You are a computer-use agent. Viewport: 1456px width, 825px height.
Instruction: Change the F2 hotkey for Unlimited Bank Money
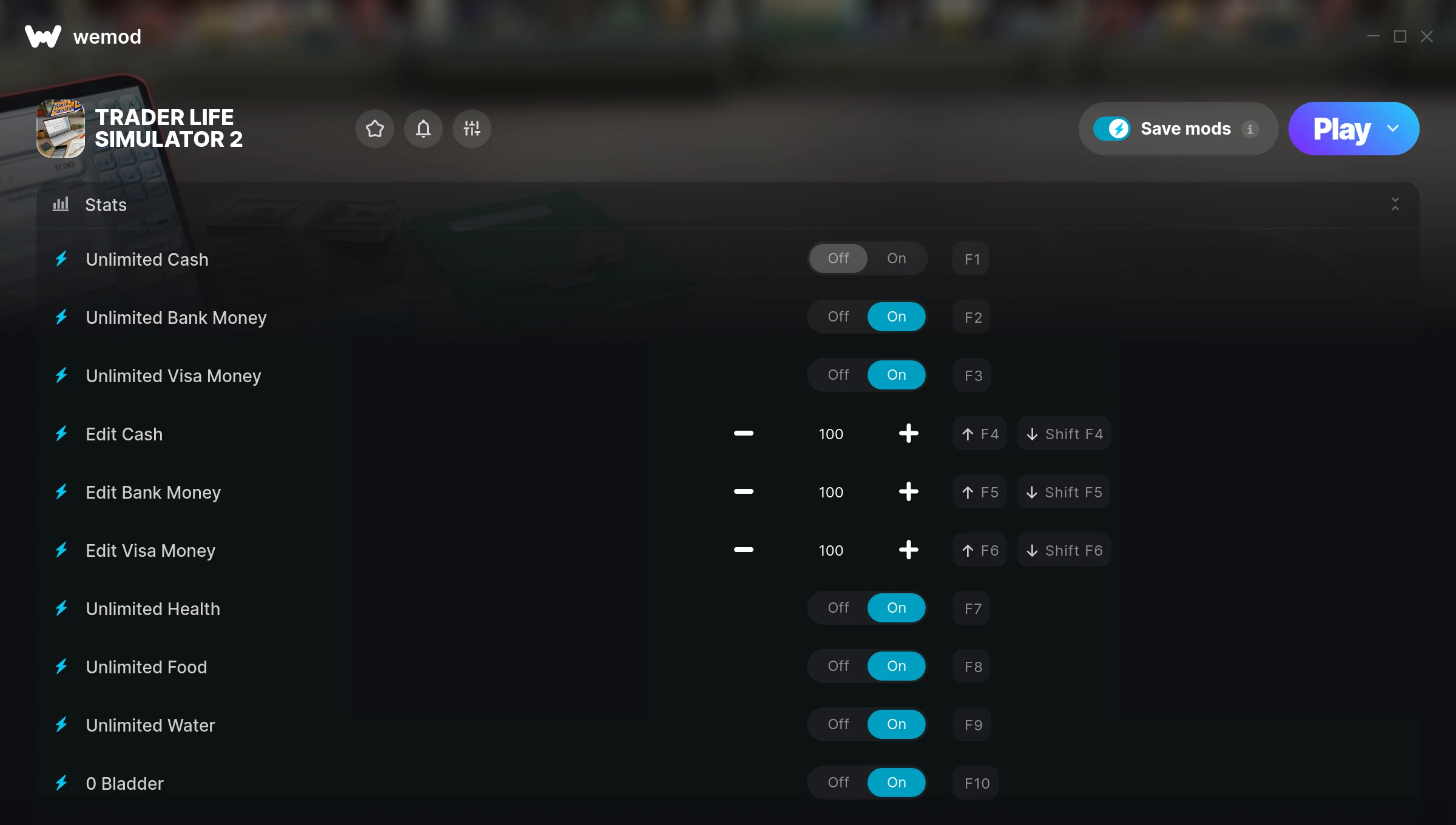coord(972,317)
